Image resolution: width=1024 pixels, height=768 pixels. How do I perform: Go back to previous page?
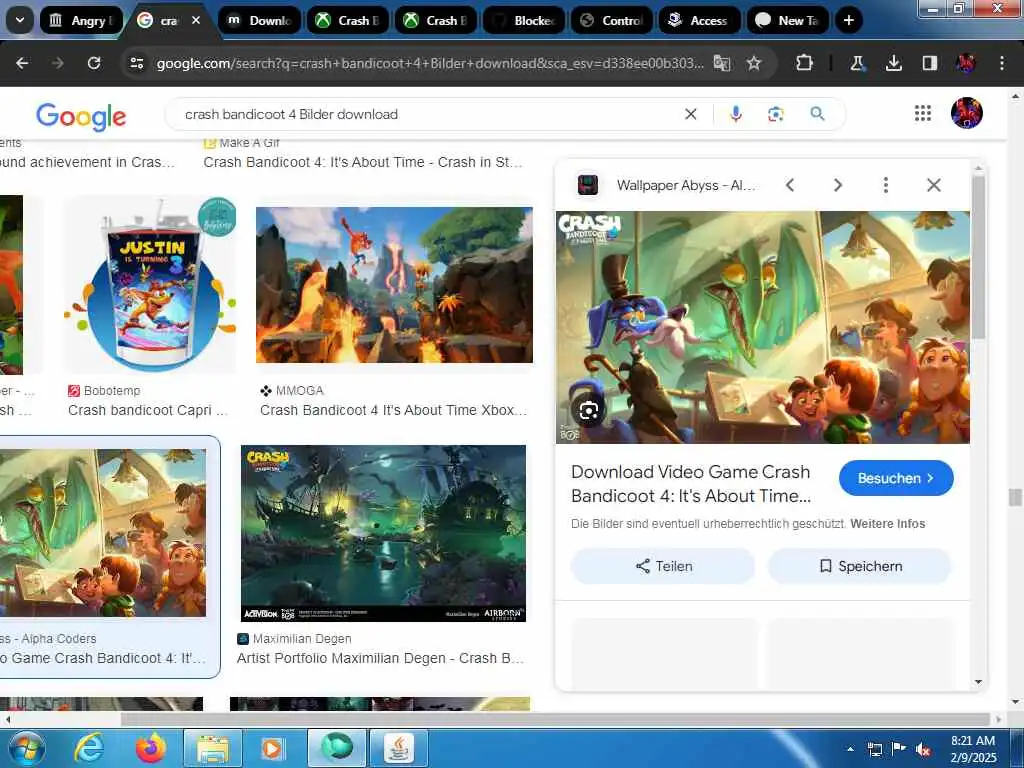click(22, 63)
